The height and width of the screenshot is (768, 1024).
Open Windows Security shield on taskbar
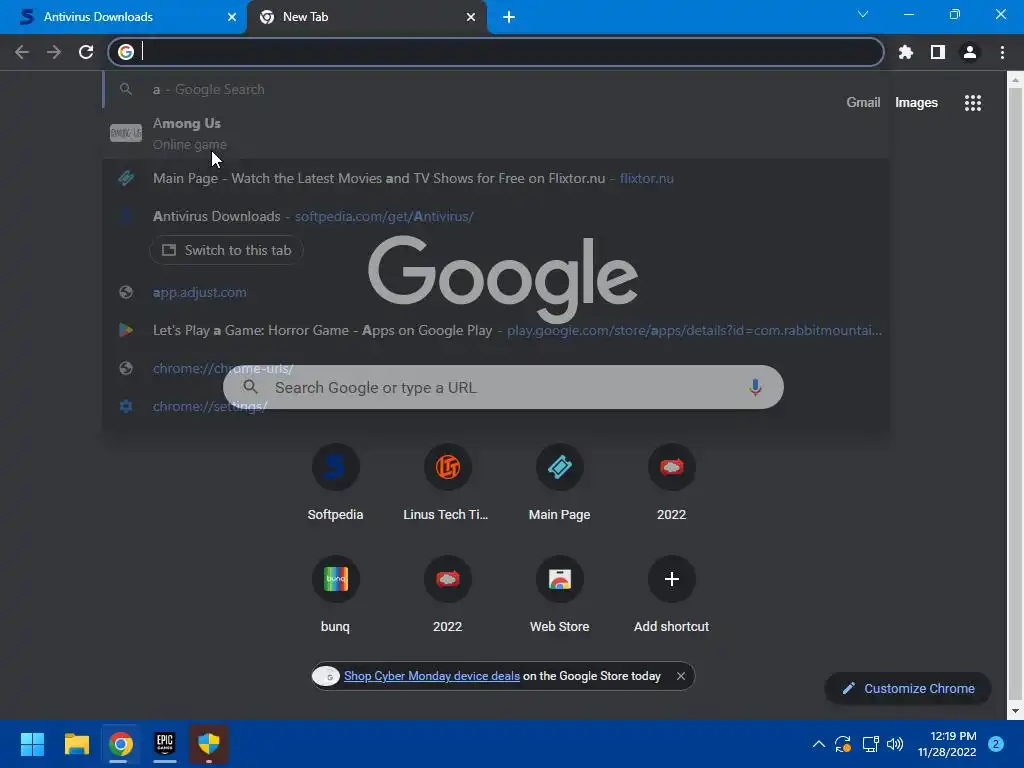[209, 744]
